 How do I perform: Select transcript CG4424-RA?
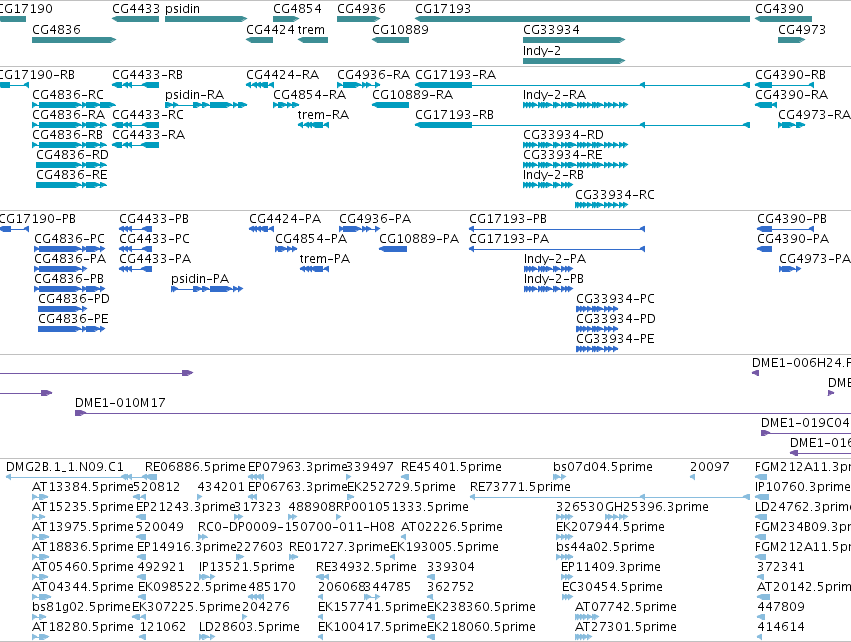click(x=283, y=75)
